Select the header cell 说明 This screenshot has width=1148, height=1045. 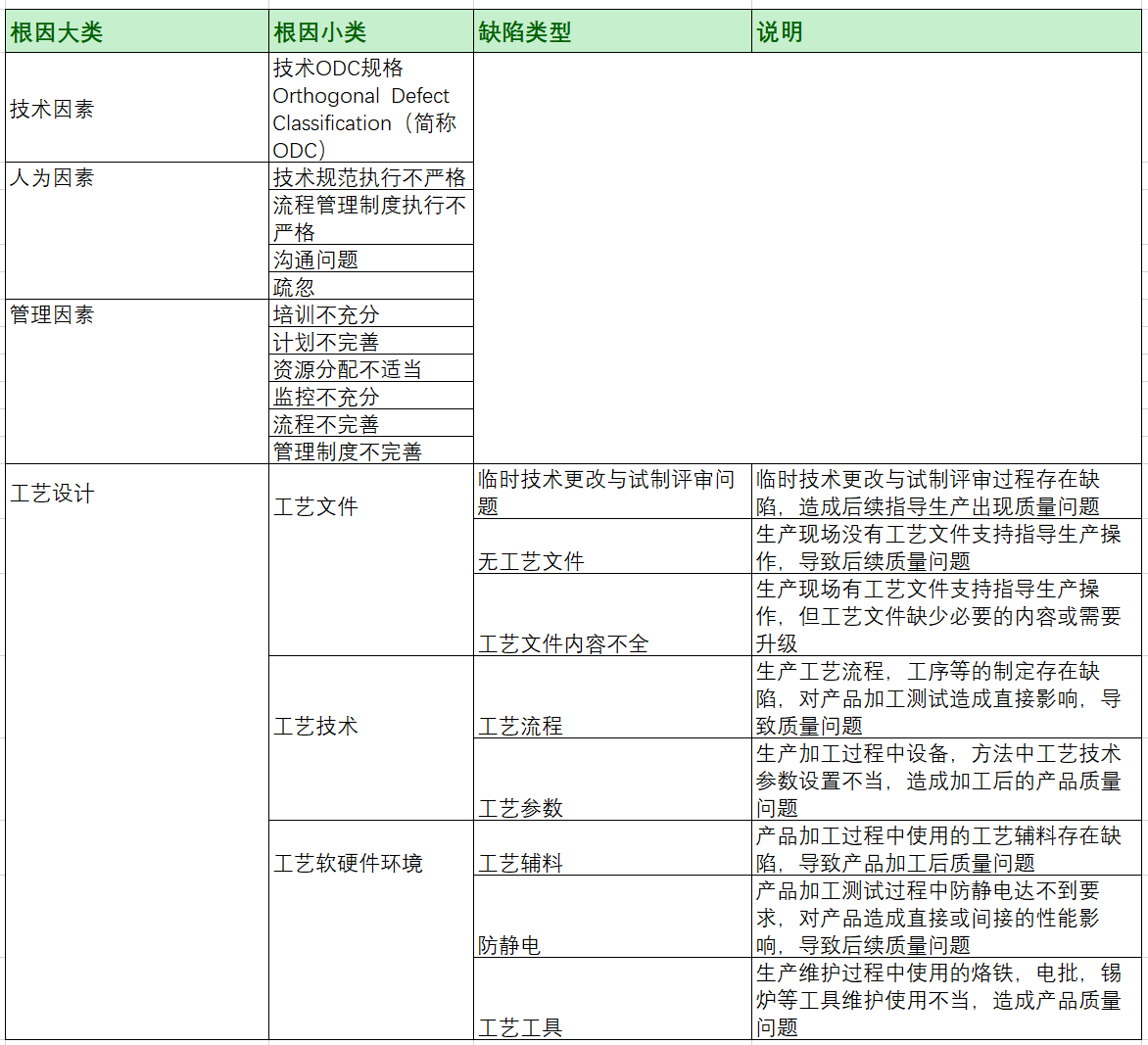click(946, 31)
